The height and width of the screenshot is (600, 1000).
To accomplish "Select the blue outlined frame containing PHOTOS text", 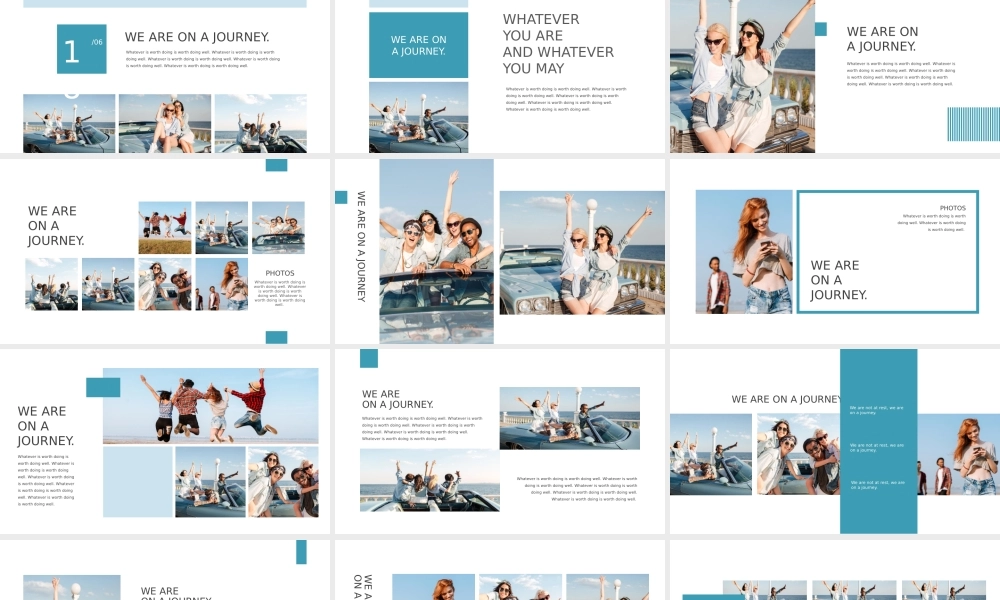I will [x=887, y=251].
